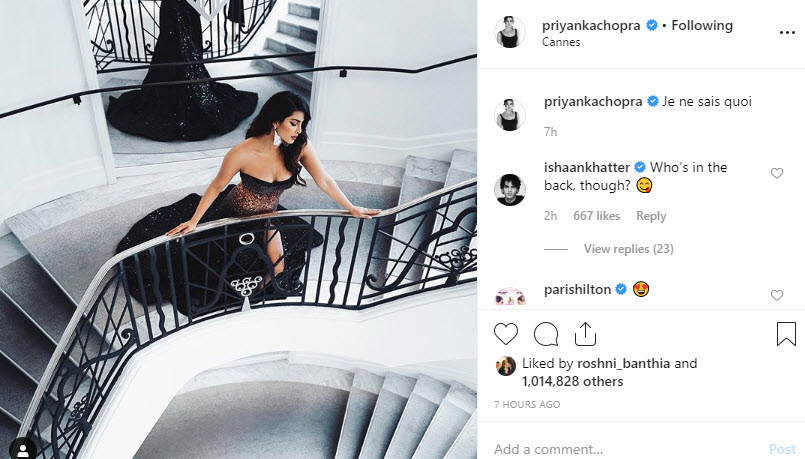Open the three-dot more options menu
The image size is (805, 459).
[787, 33]
